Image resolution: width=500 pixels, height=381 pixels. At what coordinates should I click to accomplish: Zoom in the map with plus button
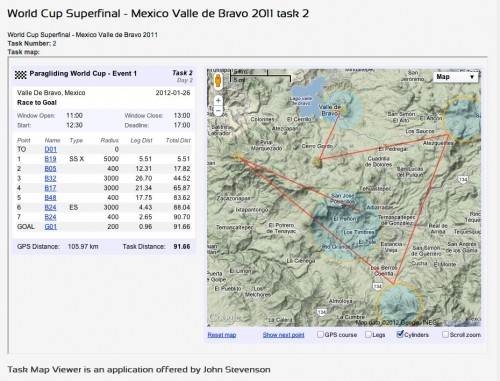(x=218, y=100)
